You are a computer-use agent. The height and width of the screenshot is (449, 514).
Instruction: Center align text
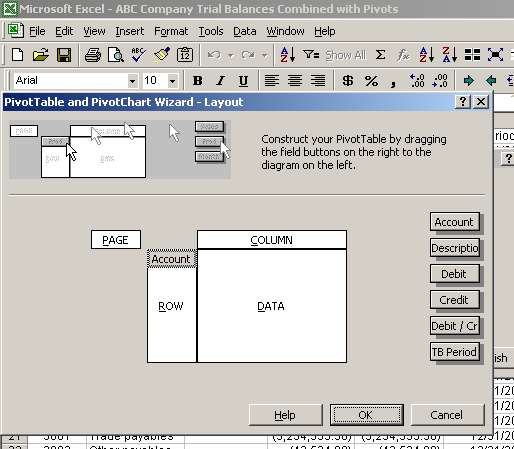295,81
